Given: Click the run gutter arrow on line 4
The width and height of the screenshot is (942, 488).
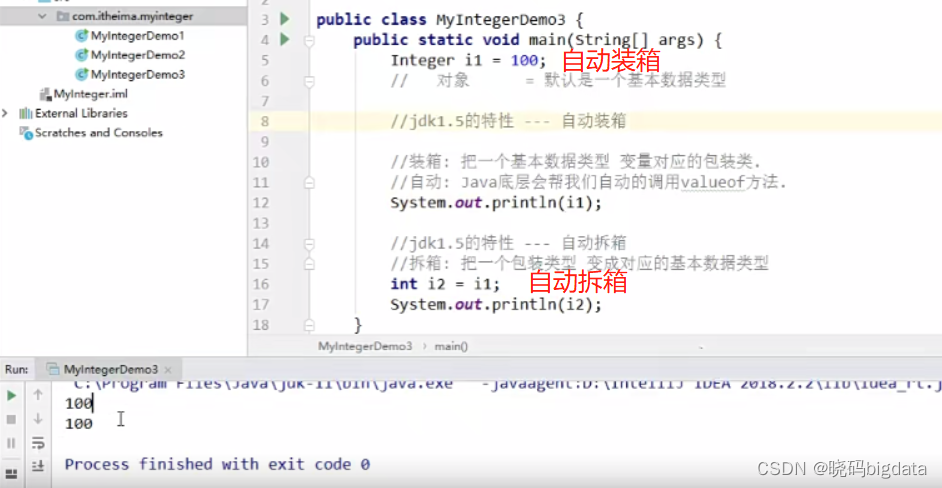Looking at the screenshot, I should pyautogui.click(x=284, y=40).
